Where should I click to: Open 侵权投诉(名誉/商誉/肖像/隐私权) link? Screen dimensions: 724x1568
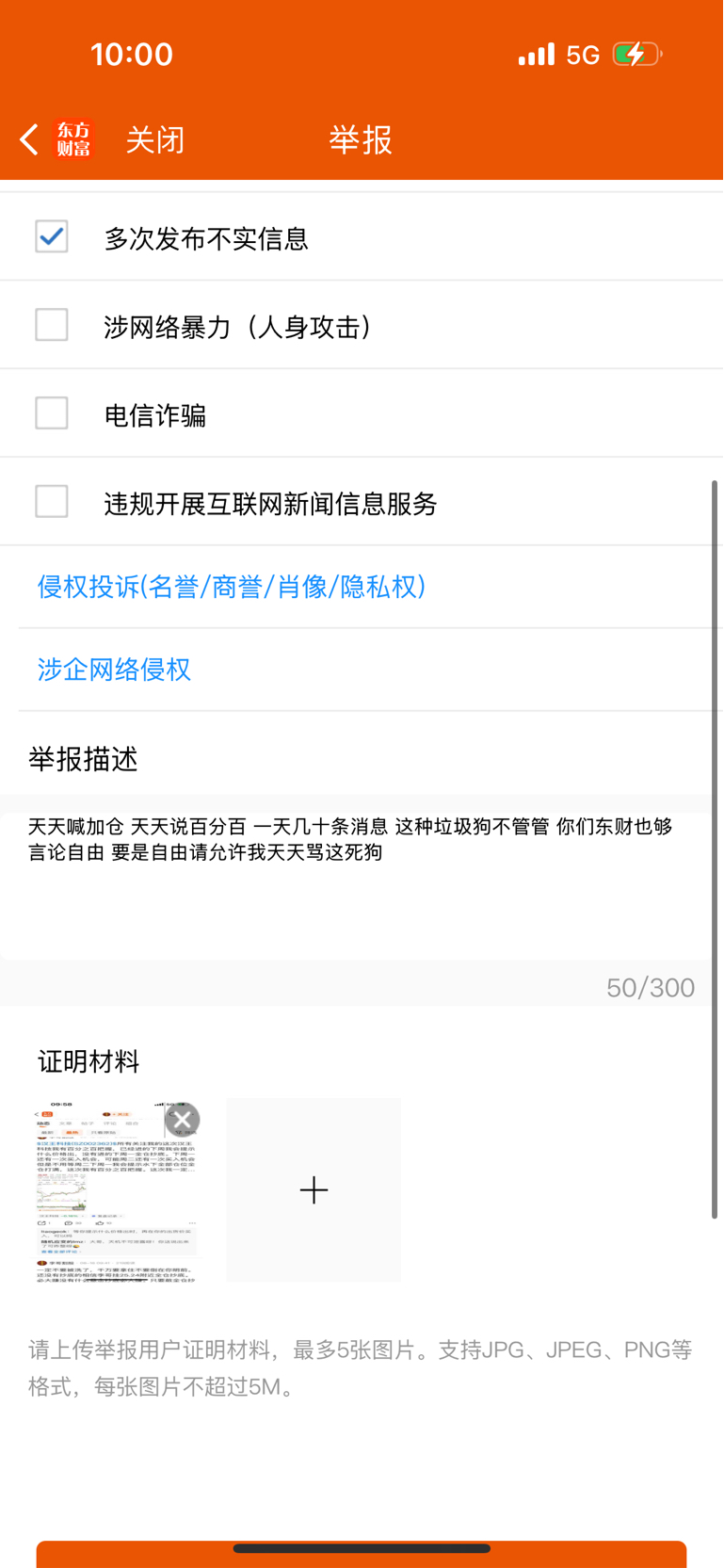click(232, 587)
